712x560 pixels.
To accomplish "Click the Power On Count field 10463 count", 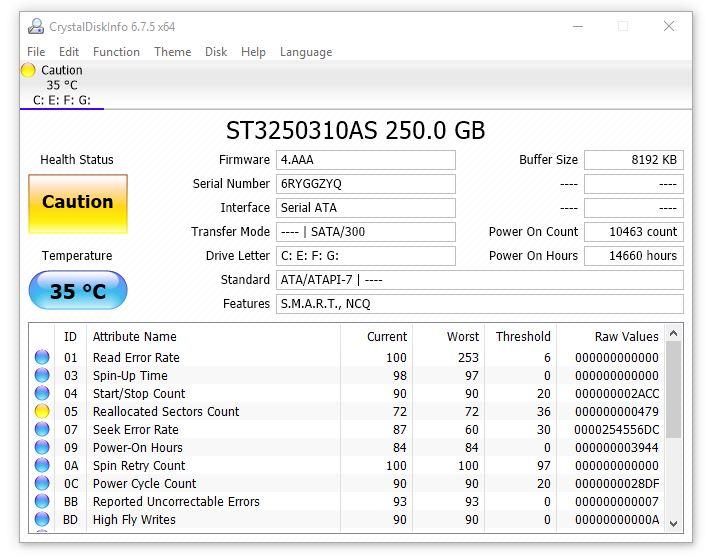I will (x=633, y=232).
